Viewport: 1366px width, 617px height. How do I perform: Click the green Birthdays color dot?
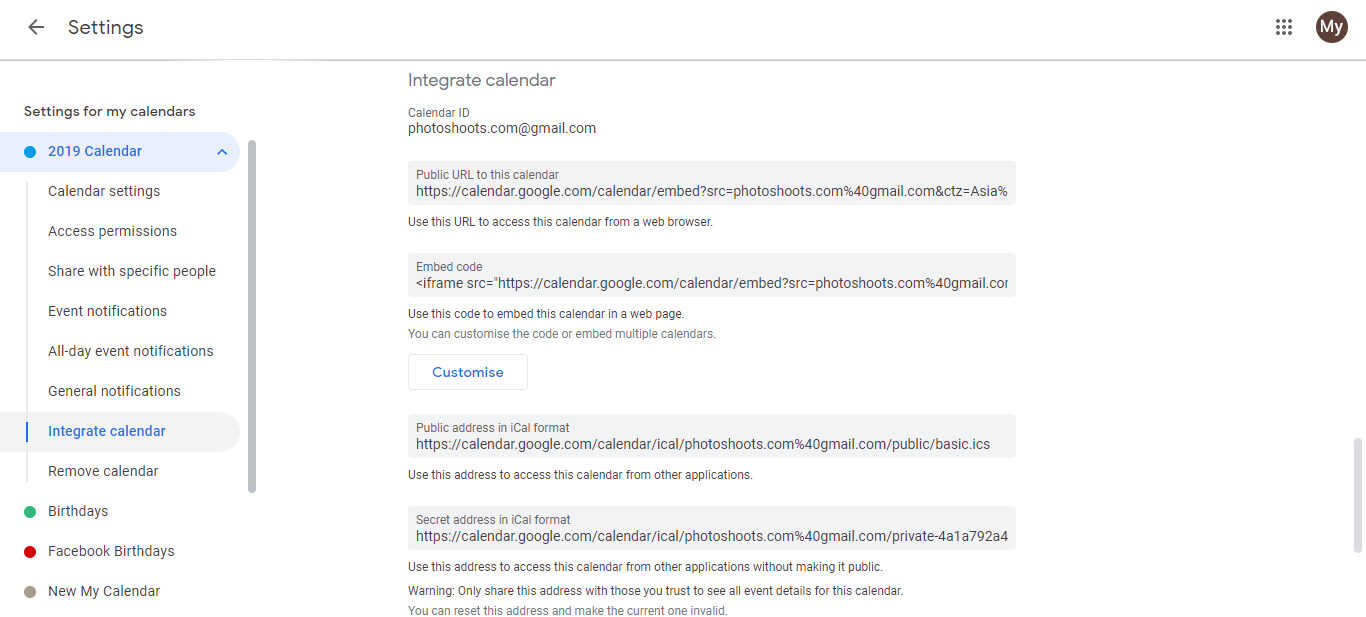point(30,512)
